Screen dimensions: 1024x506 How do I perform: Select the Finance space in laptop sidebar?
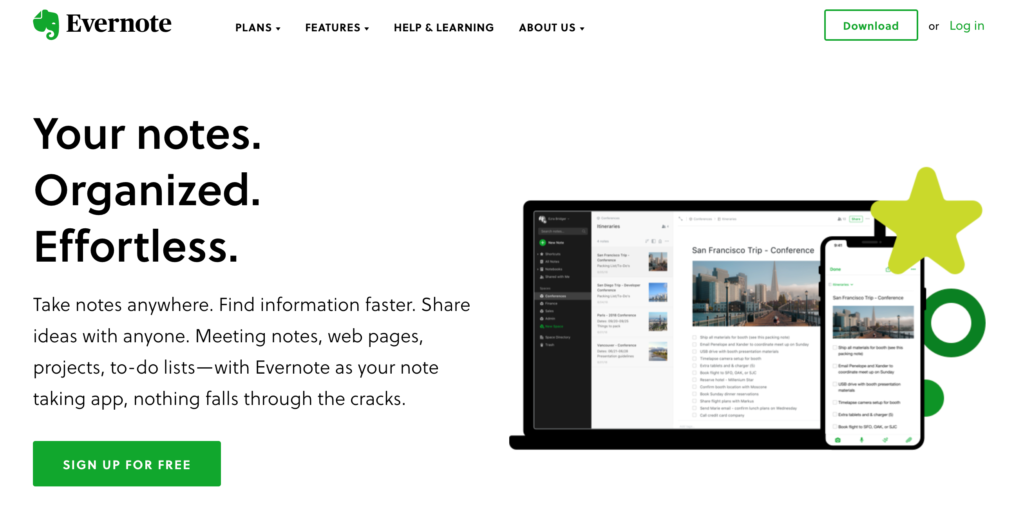tap(550, 304)
